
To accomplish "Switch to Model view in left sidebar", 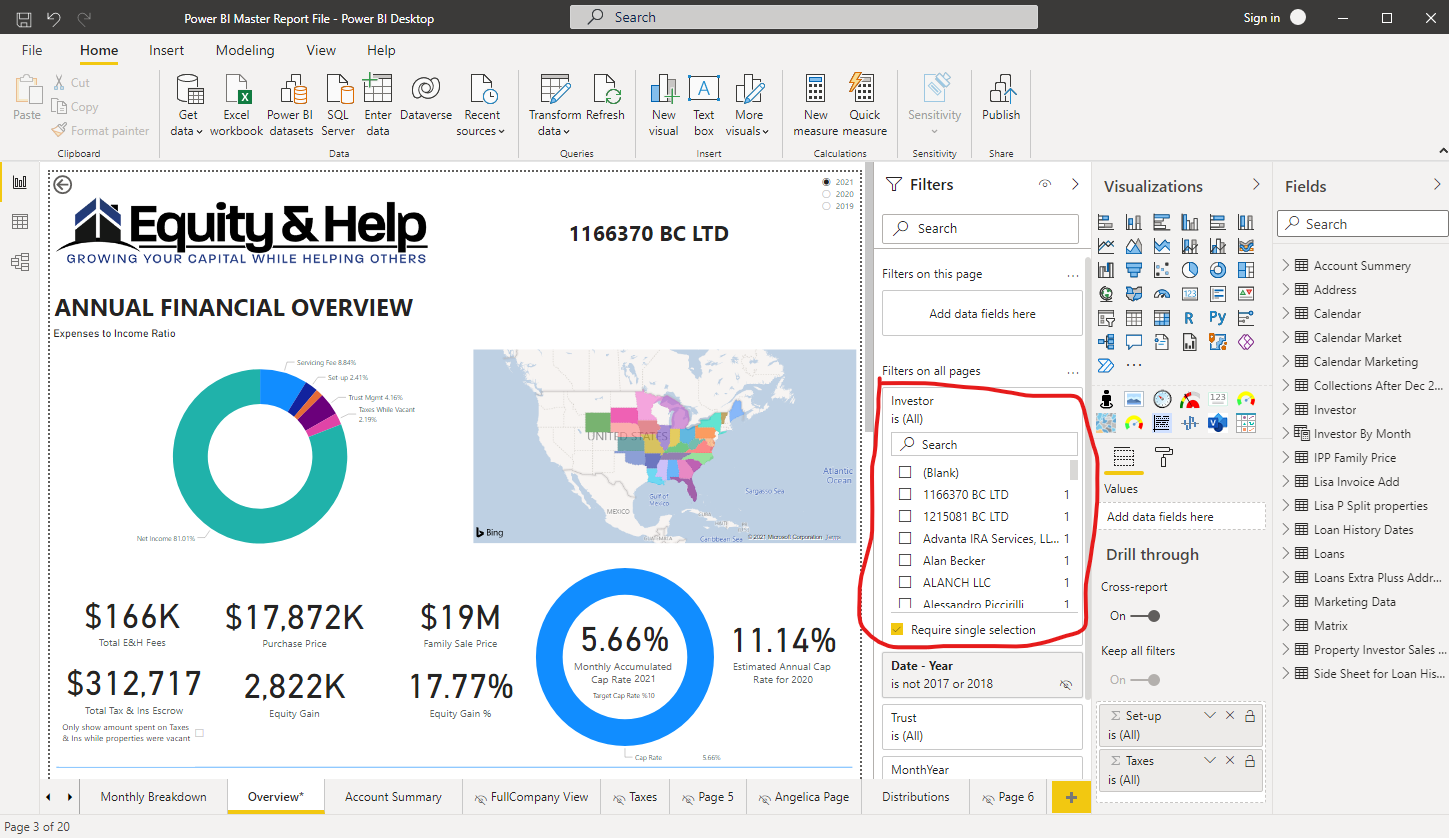I will tap(20, 262).
